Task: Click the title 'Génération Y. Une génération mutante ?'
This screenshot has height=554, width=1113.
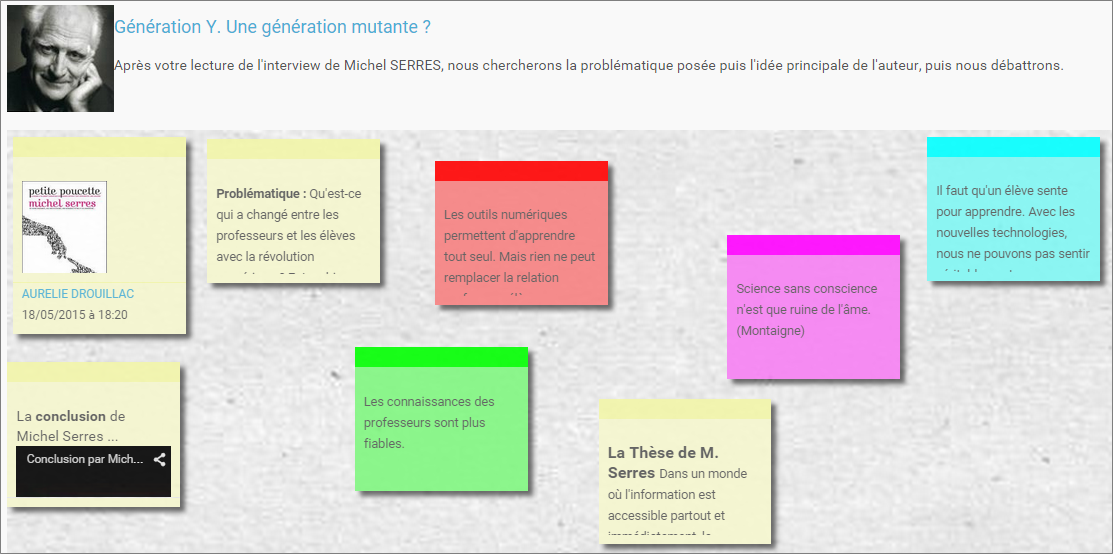Action: 273,27
